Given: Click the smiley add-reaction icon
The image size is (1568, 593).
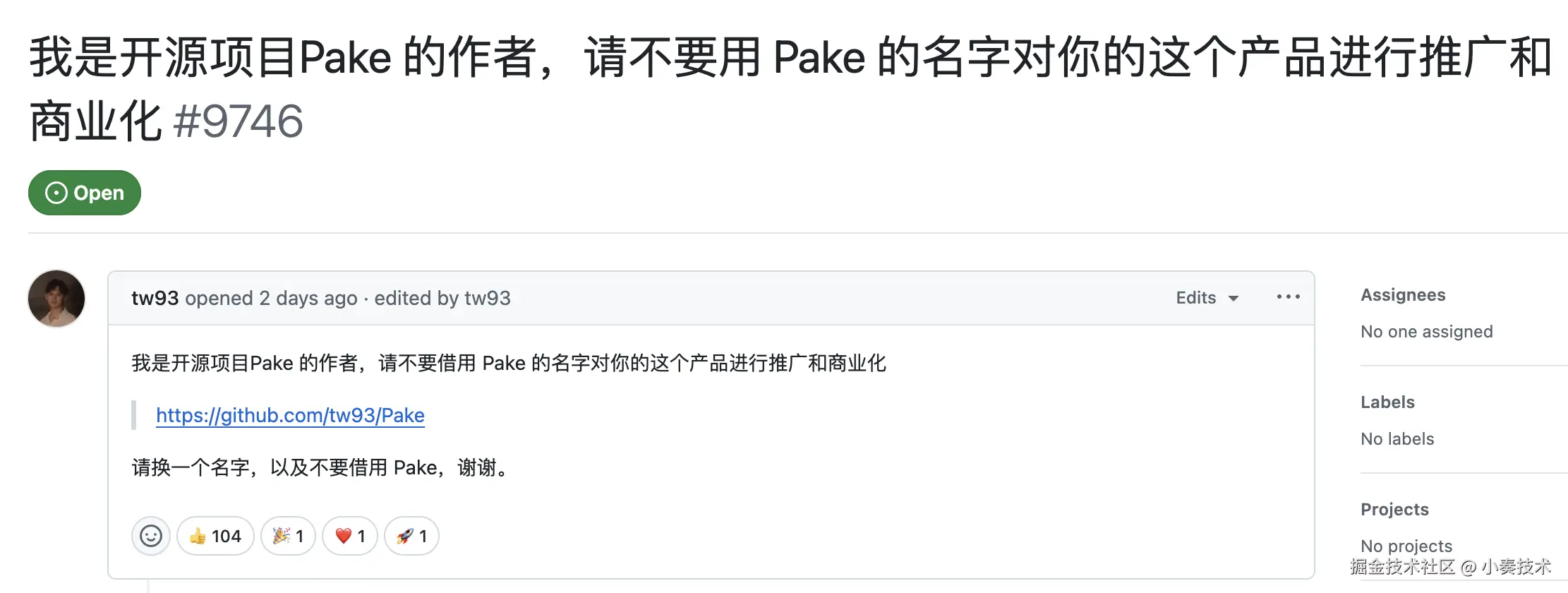Looking at the screenshot, I should [x=151, y=536].
